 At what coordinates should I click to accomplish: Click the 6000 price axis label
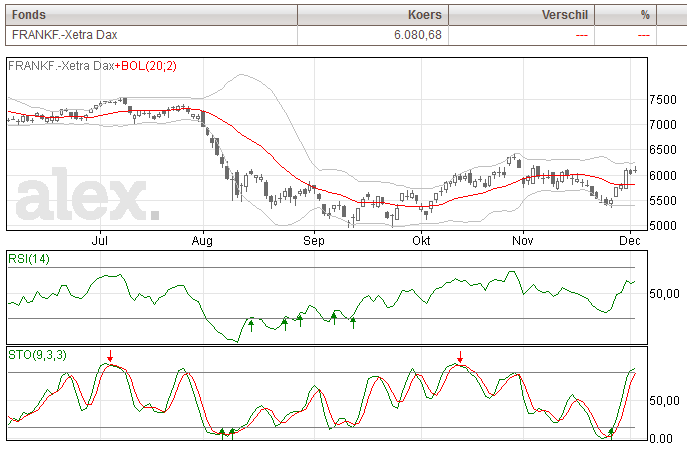pyautogui.click(x=663, y=175)
